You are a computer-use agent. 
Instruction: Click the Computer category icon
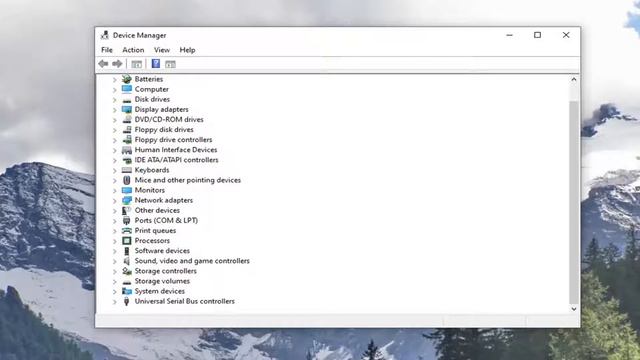tap(127, 89)
